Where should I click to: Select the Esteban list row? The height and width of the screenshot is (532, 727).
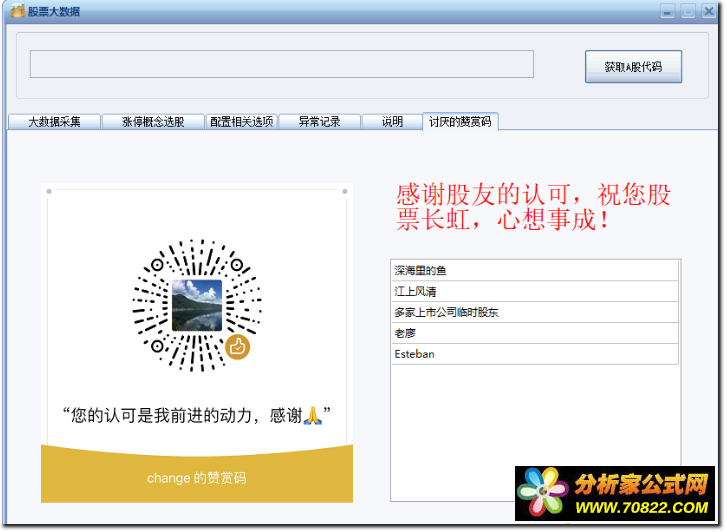(535, 354)
